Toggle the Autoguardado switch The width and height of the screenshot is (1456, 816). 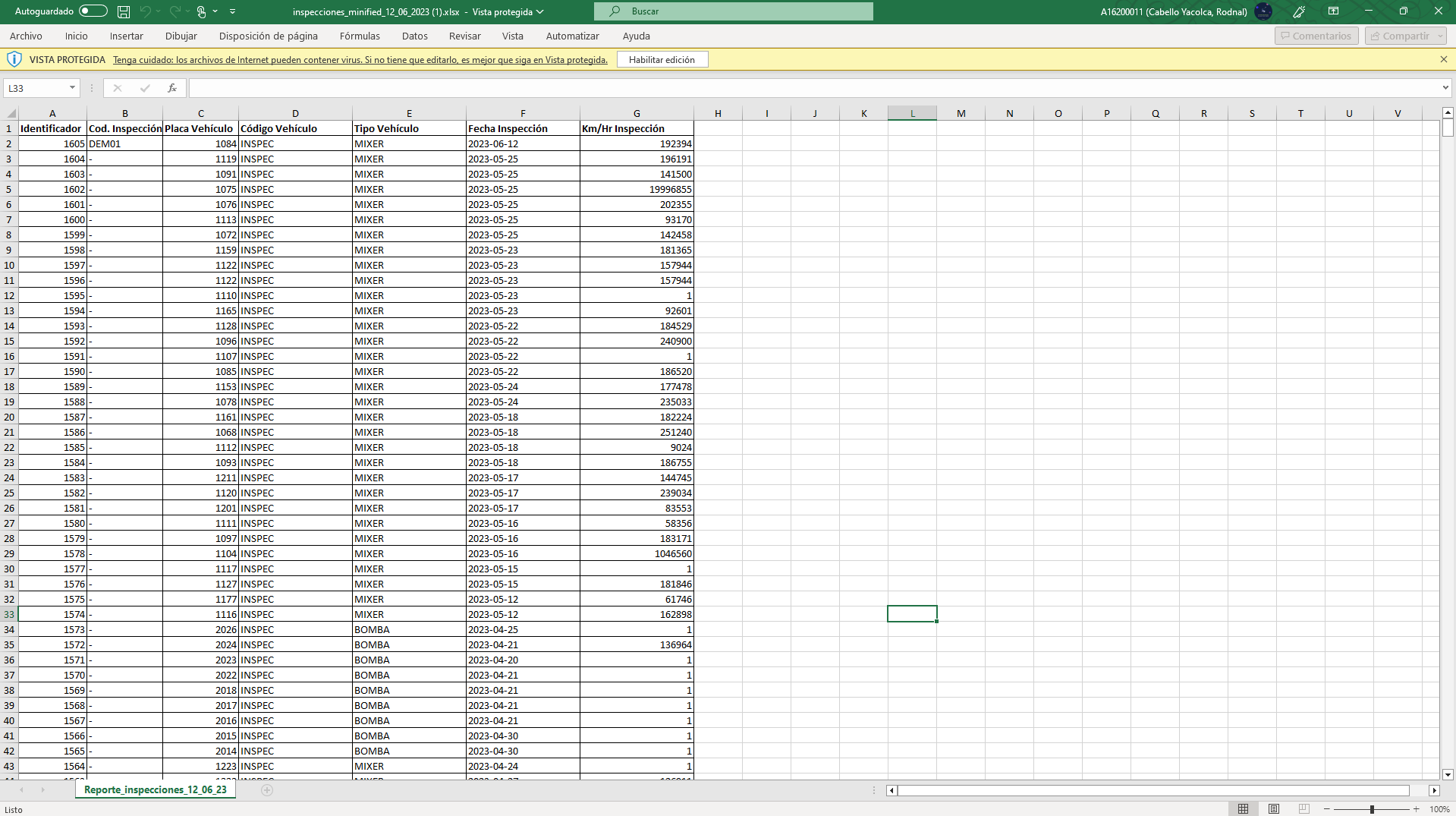[x=93, y=11]
